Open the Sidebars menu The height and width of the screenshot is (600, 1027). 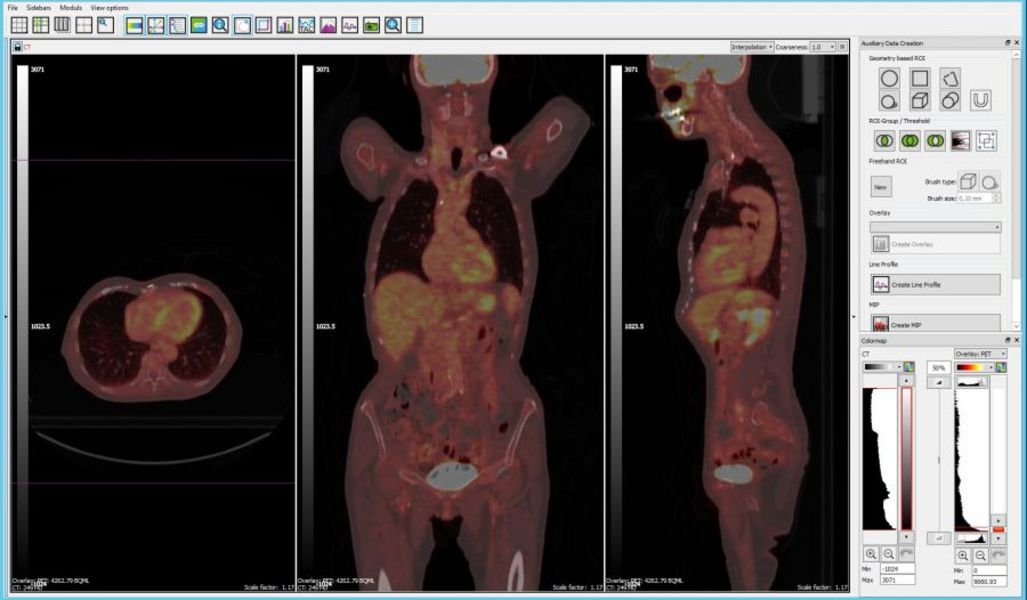pos(39,8)
